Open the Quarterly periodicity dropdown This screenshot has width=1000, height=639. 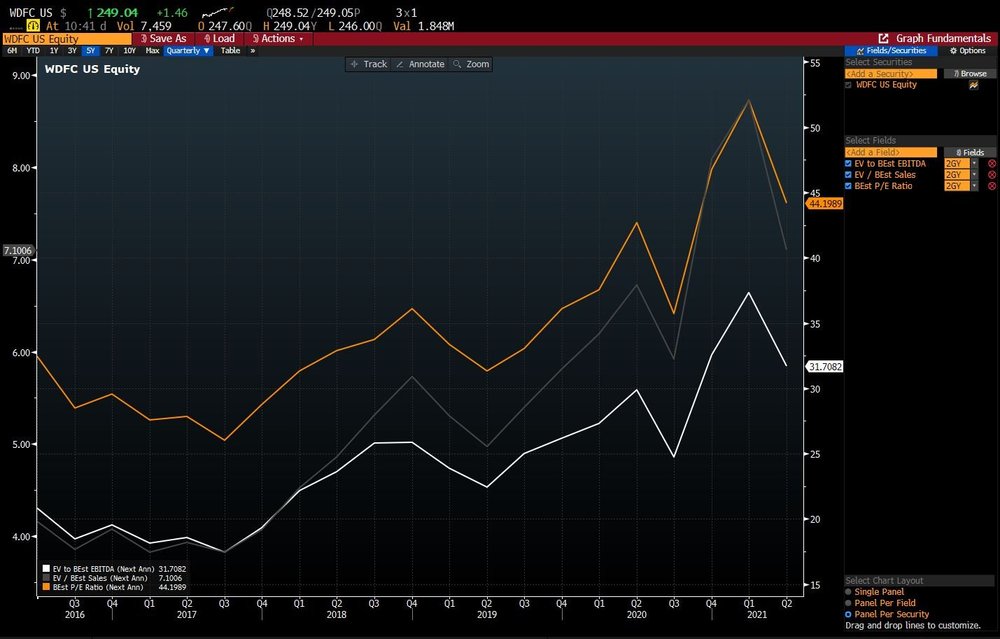tap(188, 50)
